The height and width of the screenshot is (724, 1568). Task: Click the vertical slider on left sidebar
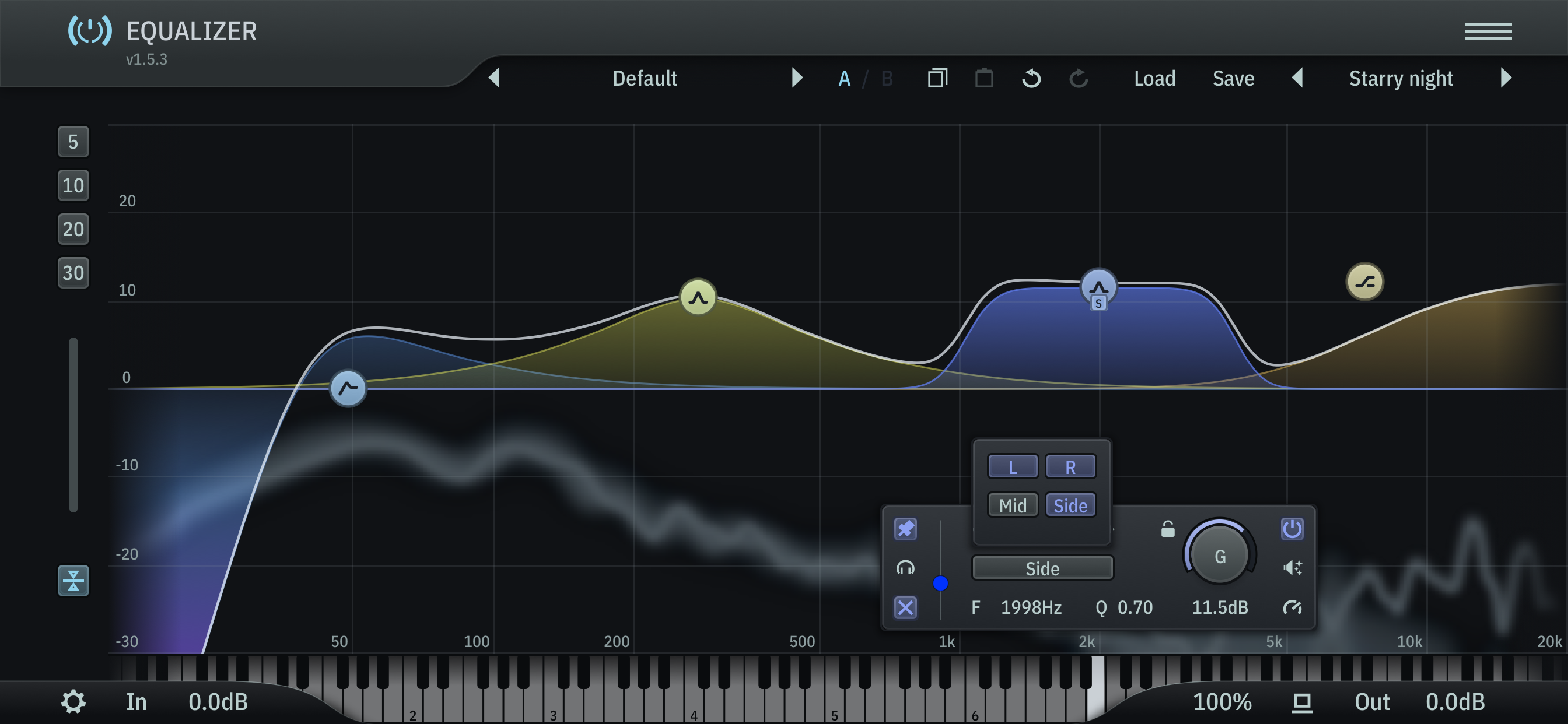[x=73, y=425]
